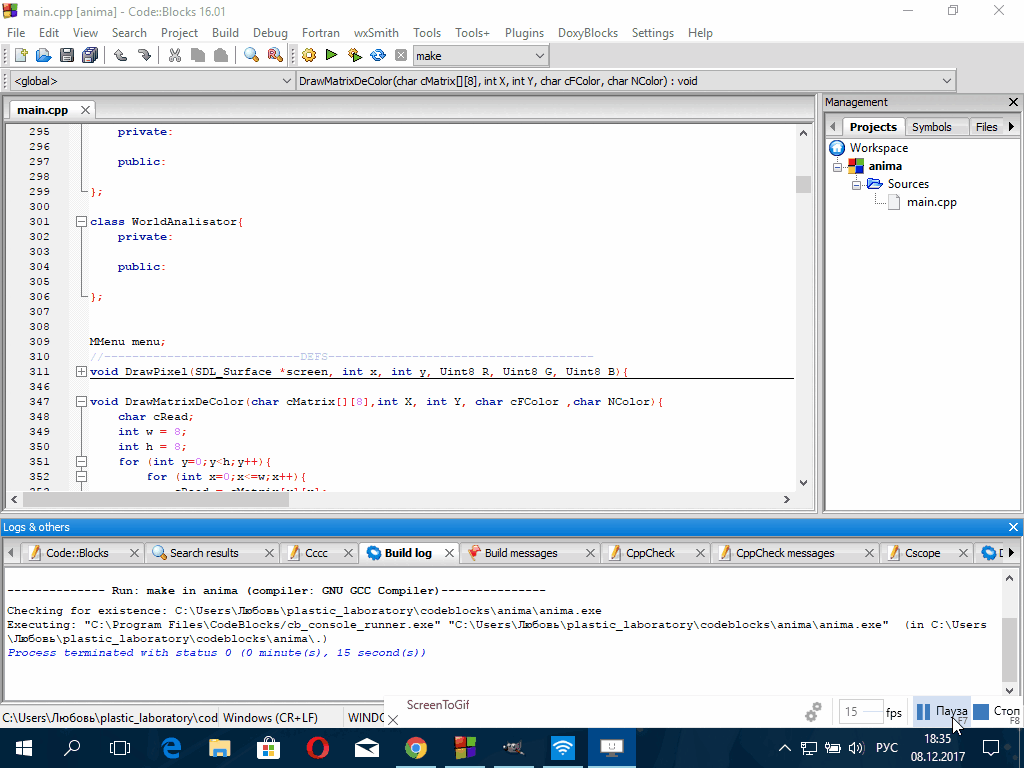This screenshot has height=768, width=1024.
Task: Collapse the DrawMatrixDeColor fold at line 347
Action: [81, 402]
